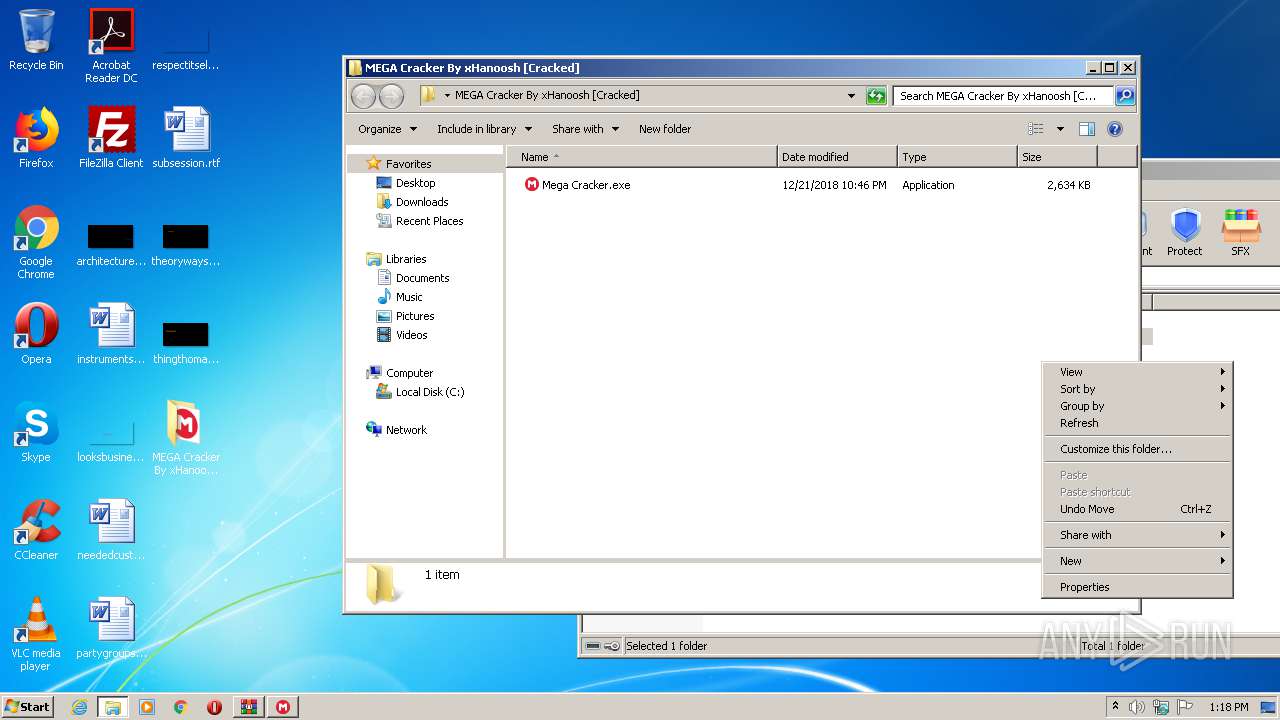Open Share with submenu in context menu
Image resolution: width=1280 pixels, height=720 pixels.
(x=1137, y=535)
